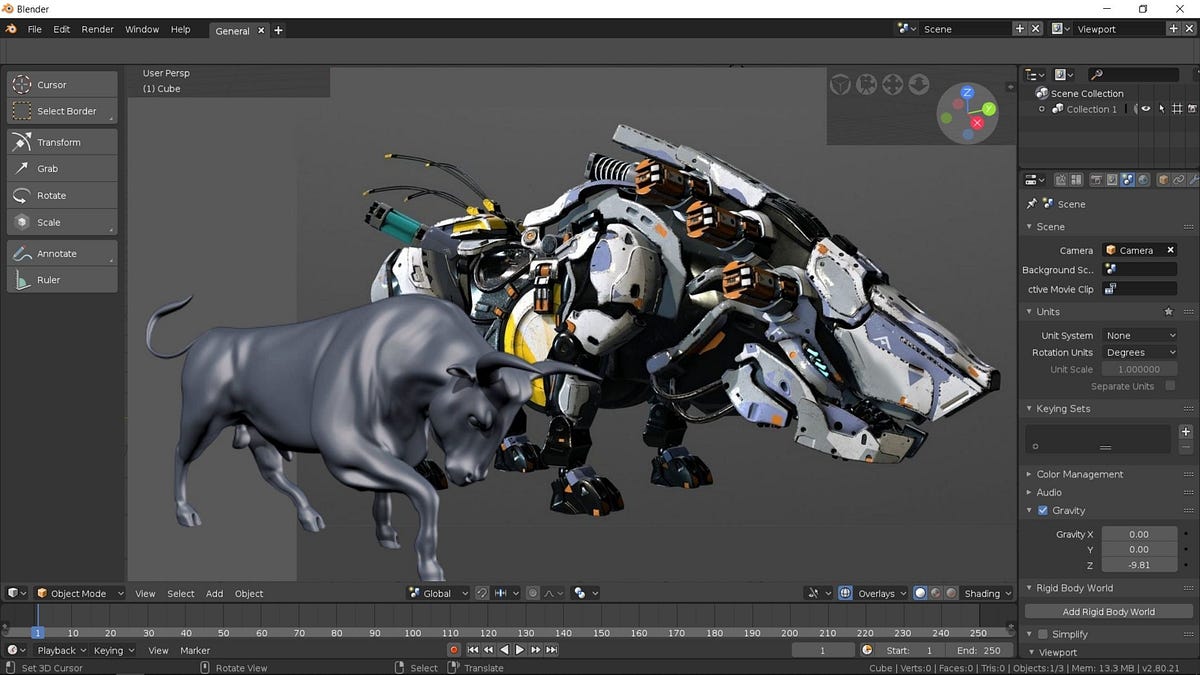Open the Object Mode dropdown
1200x675 pixels.
(x=79, y=593)
